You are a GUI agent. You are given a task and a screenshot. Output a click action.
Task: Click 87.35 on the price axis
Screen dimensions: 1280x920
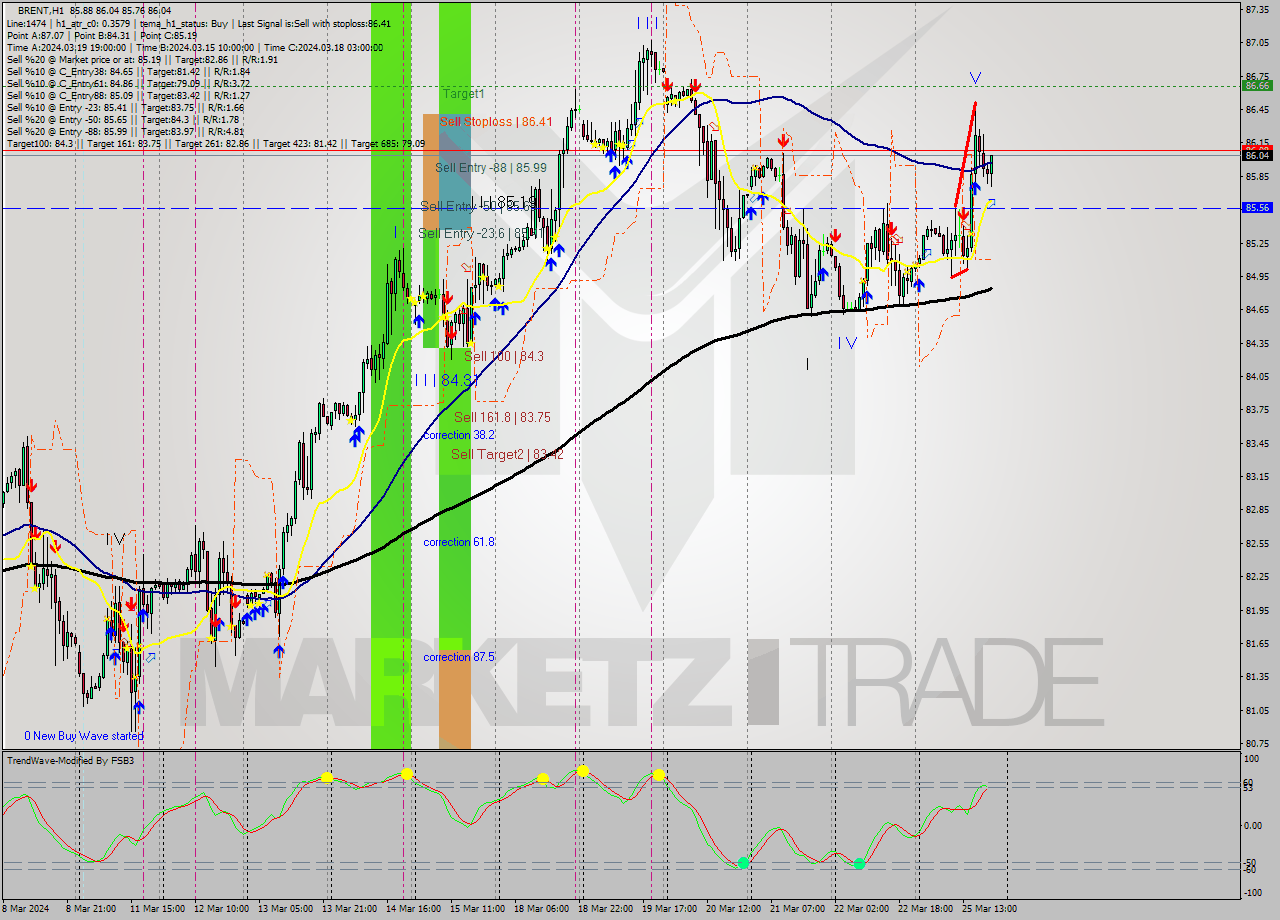[x=1257, y=9]
